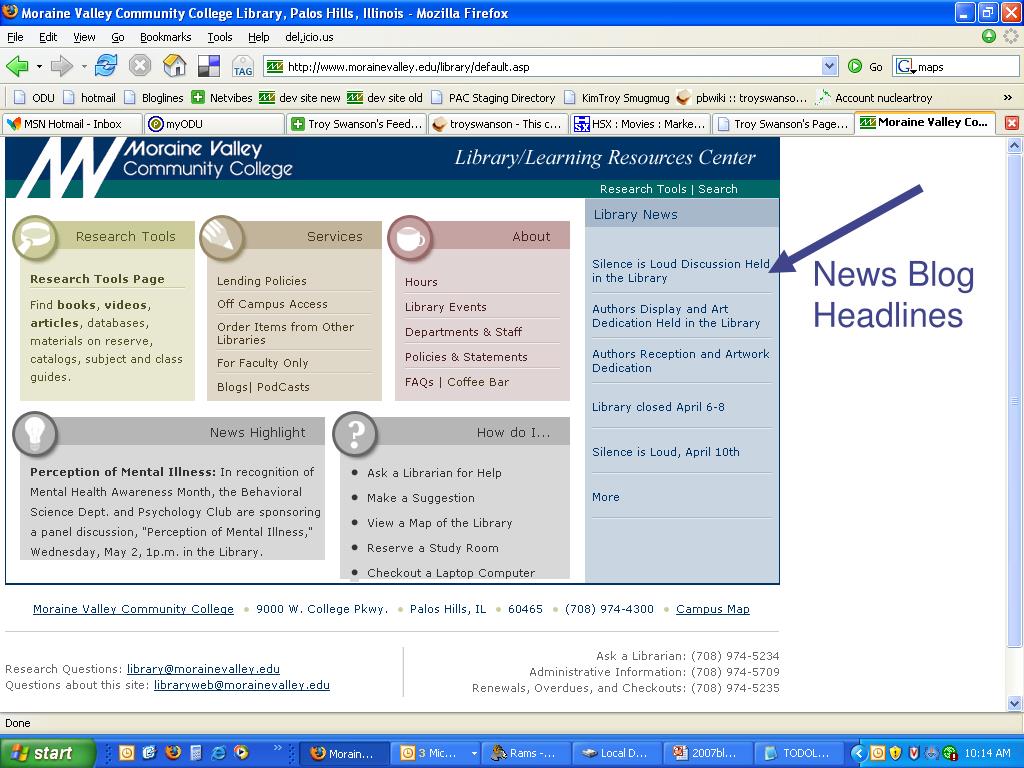
Task: Open the Search link in header
Action: pyautogui.click(x=718, y=189)
